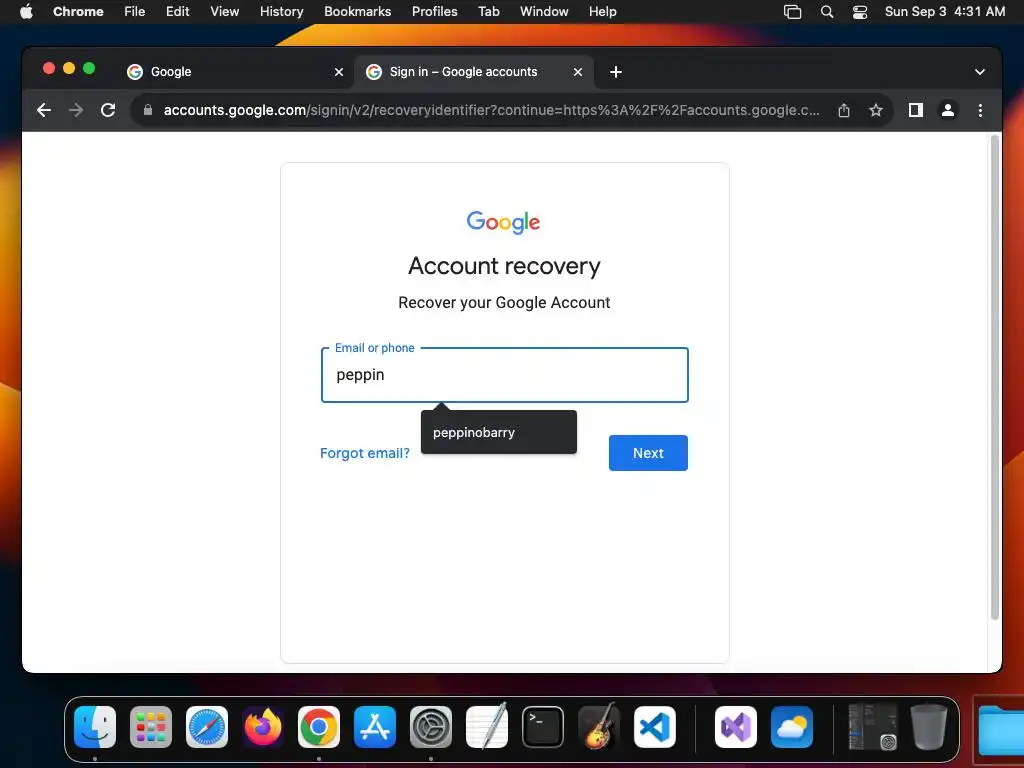Click the Next button

tap(648, 453)
